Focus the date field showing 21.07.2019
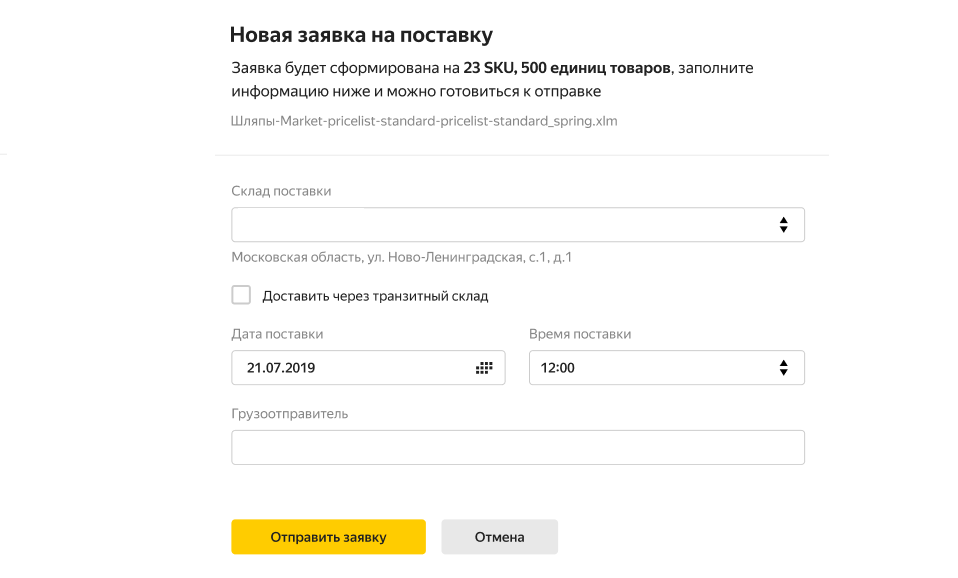This screenshot has width=958, height=578. point(368,368)
